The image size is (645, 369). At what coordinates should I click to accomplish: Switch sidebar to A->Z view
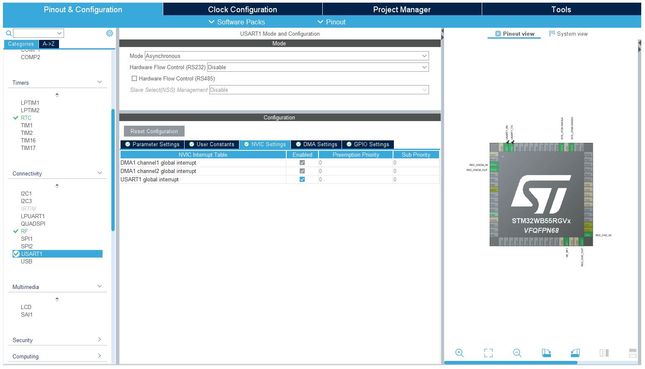pyautogui.click(x=49, y=44)
